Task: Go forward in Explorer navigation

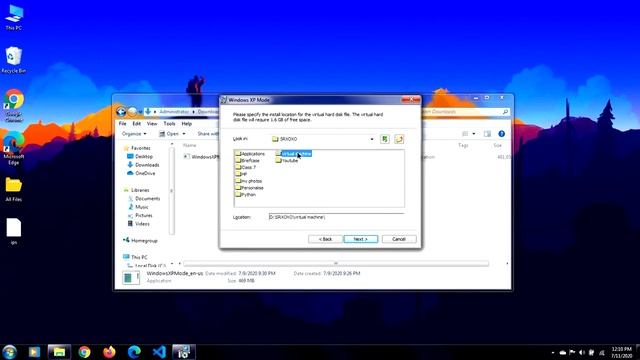Action: point(132,111)
